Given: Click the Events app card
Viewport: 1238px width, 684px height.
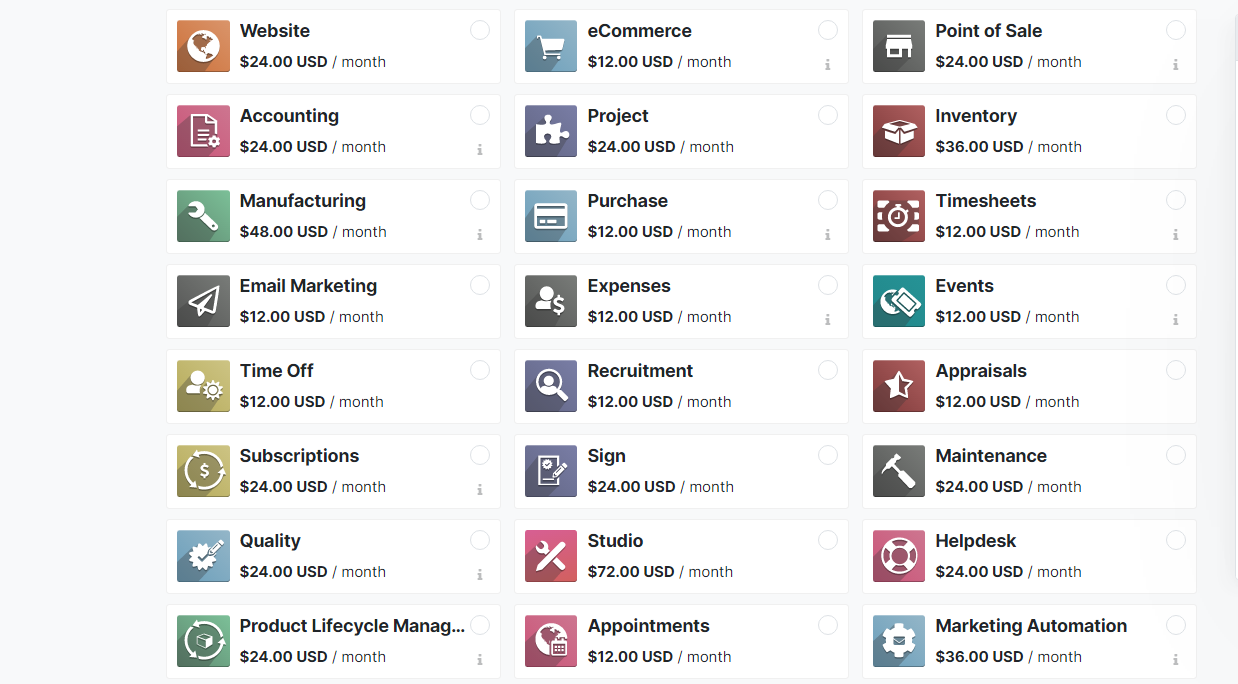Looking at the screenshot, I should pos(1040,301).
